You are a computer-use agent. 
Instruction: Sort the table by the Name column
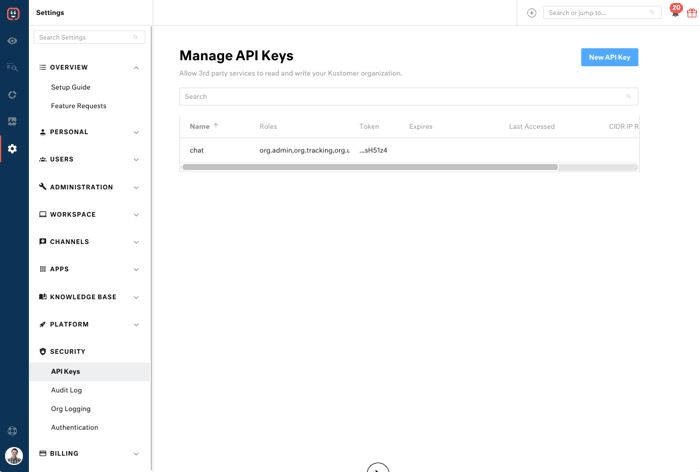[x=200, y=126]
